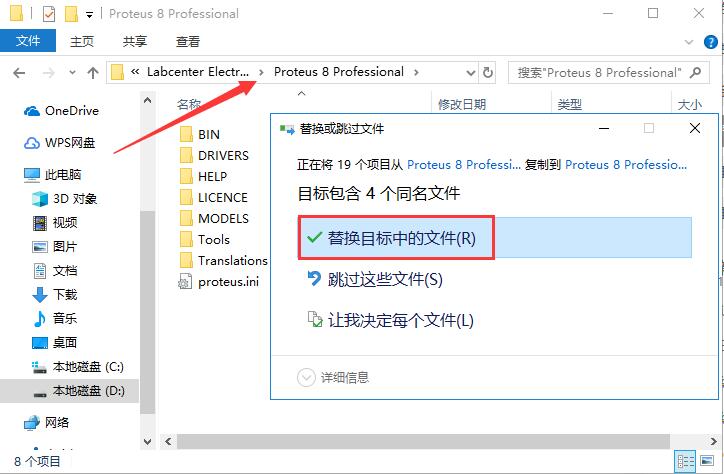
Task: Select the LICENCE folder icon
Action: click(x=186, y=198)
